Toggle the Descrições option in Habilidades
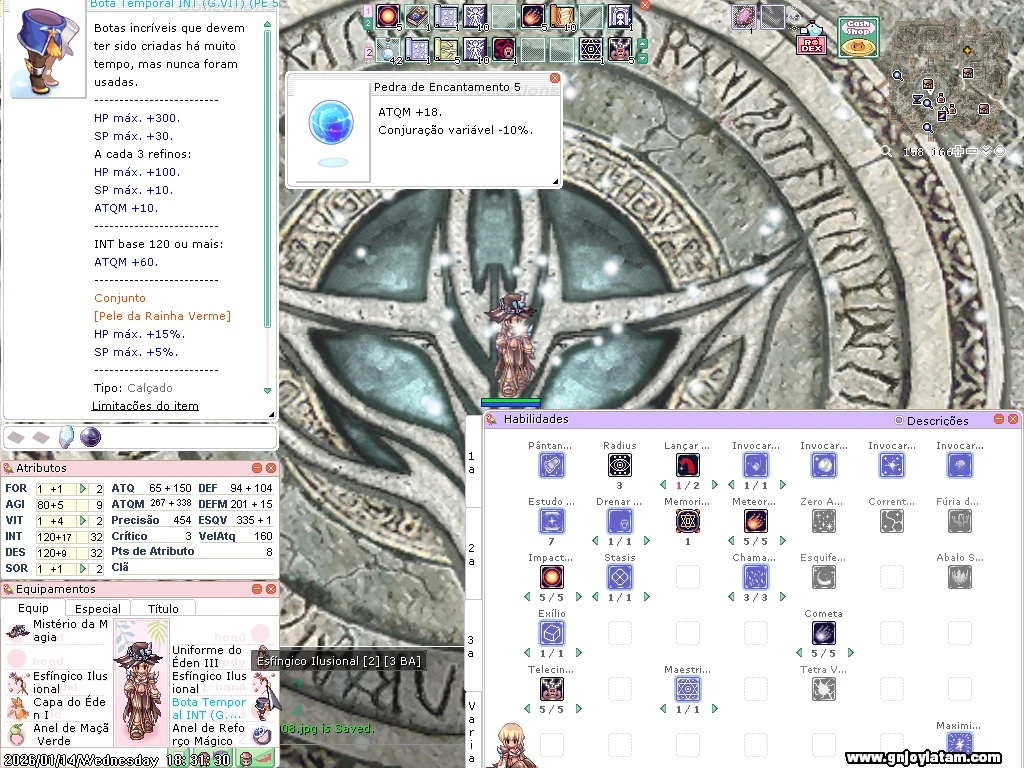This screenshot has height=768, width=1024. [x=899, y=421]
